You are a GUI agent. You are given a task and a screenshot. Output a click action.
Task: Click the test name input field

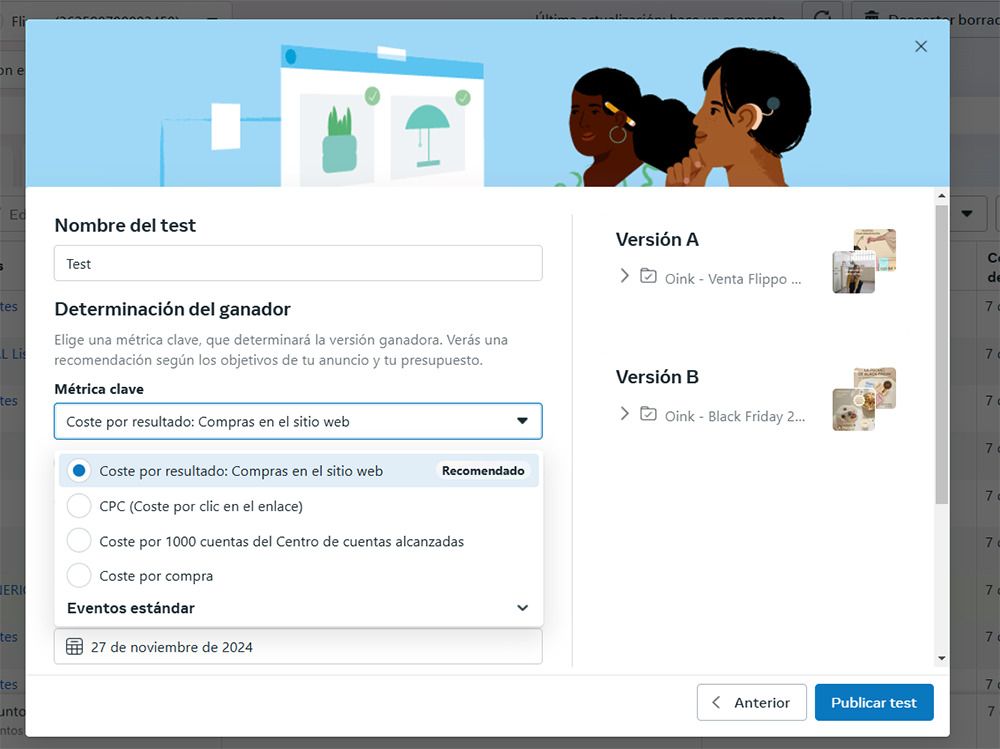point(298,264)
